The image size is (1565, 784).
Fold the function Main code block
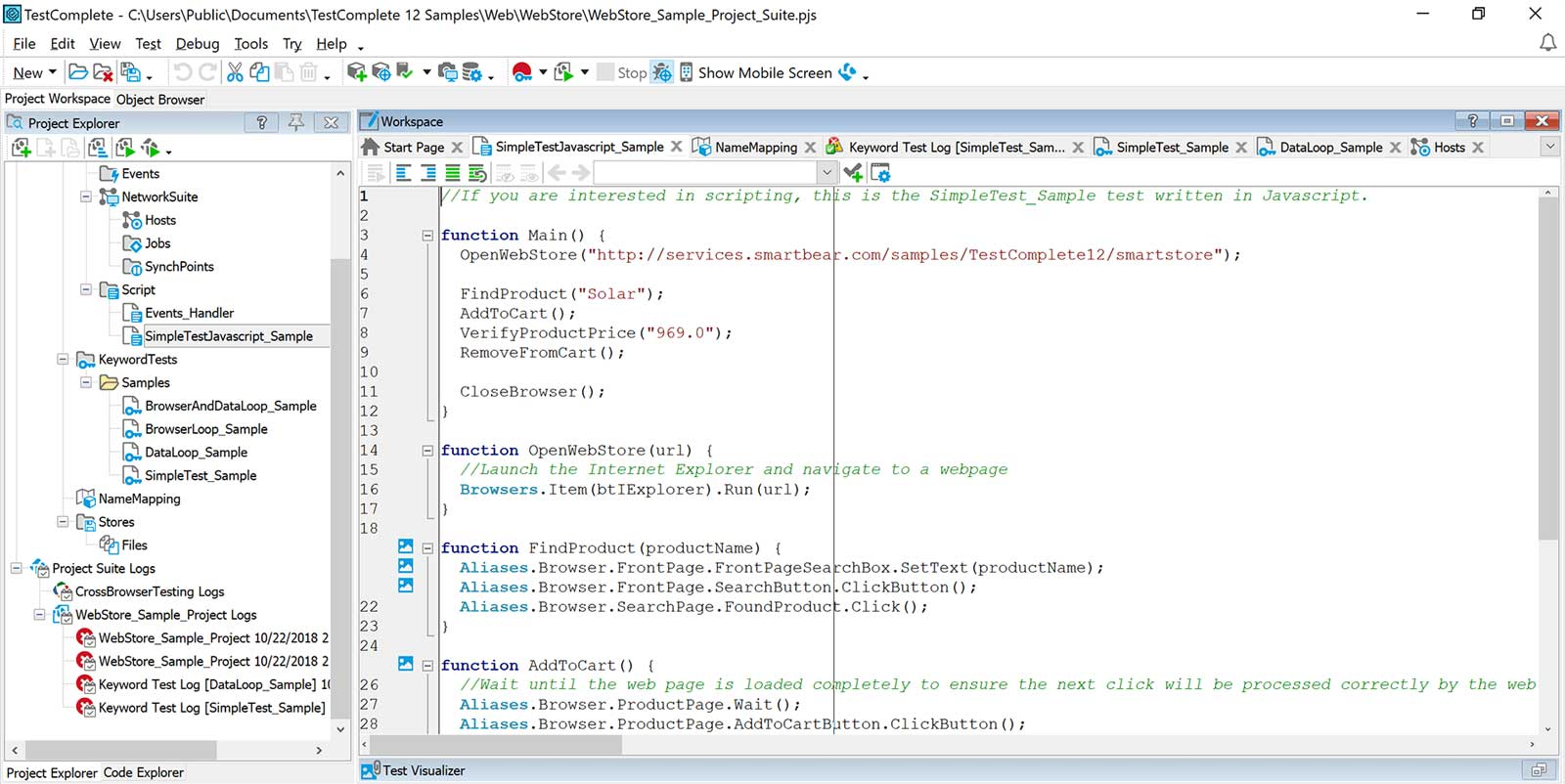coord(427,236)
